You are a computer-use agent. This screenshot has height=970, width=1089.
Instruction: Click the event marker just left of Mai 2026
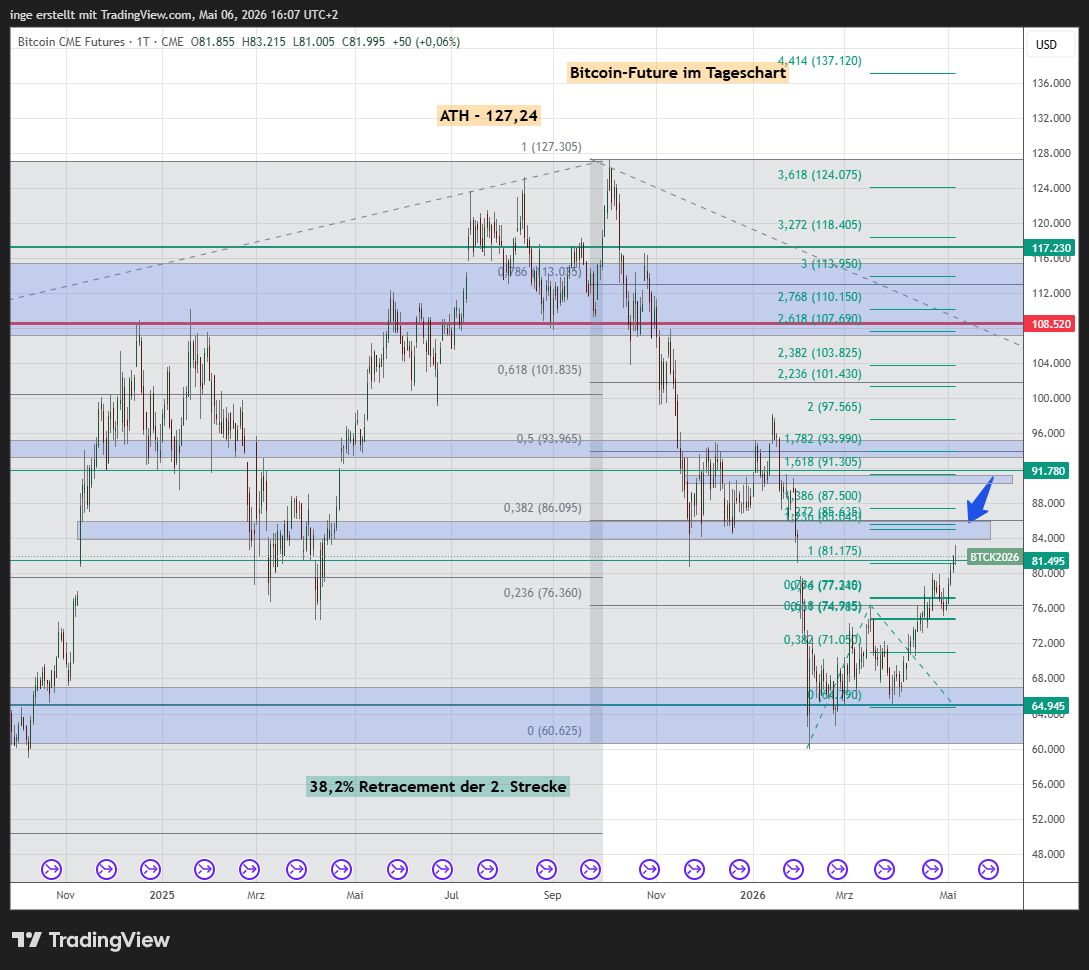932,869
